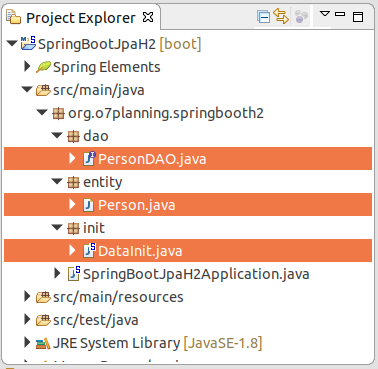378x369 pixels.
Task: Click the Collapse All toolbar icon
Action: tap(263, 17)
